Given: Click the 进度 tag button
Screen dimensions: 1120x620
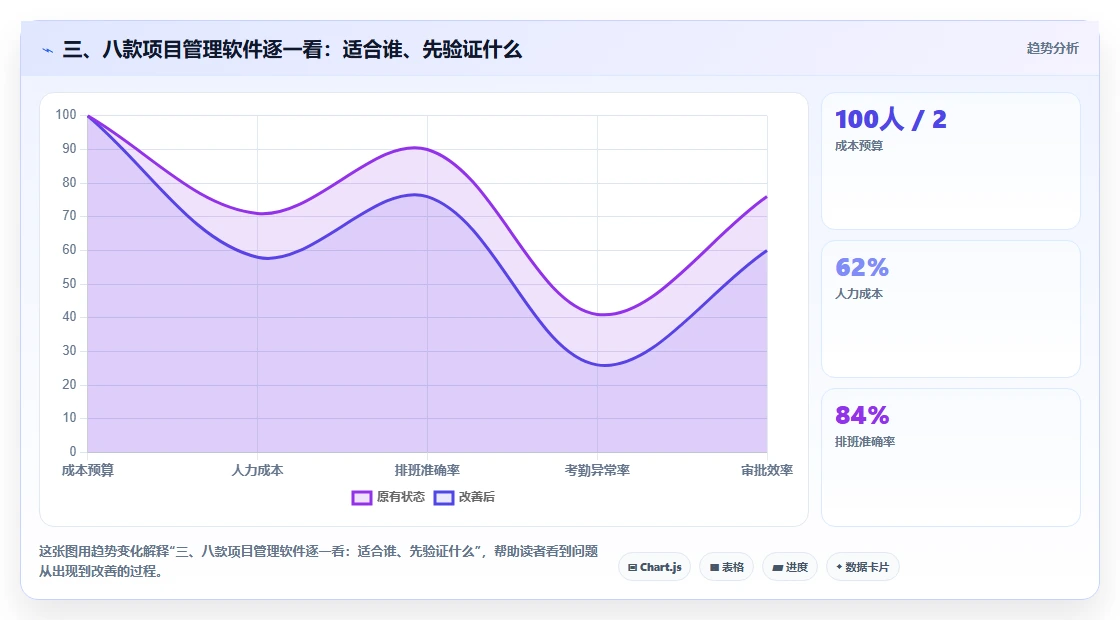Looking at the screenshot, I should tap(790, 567).
